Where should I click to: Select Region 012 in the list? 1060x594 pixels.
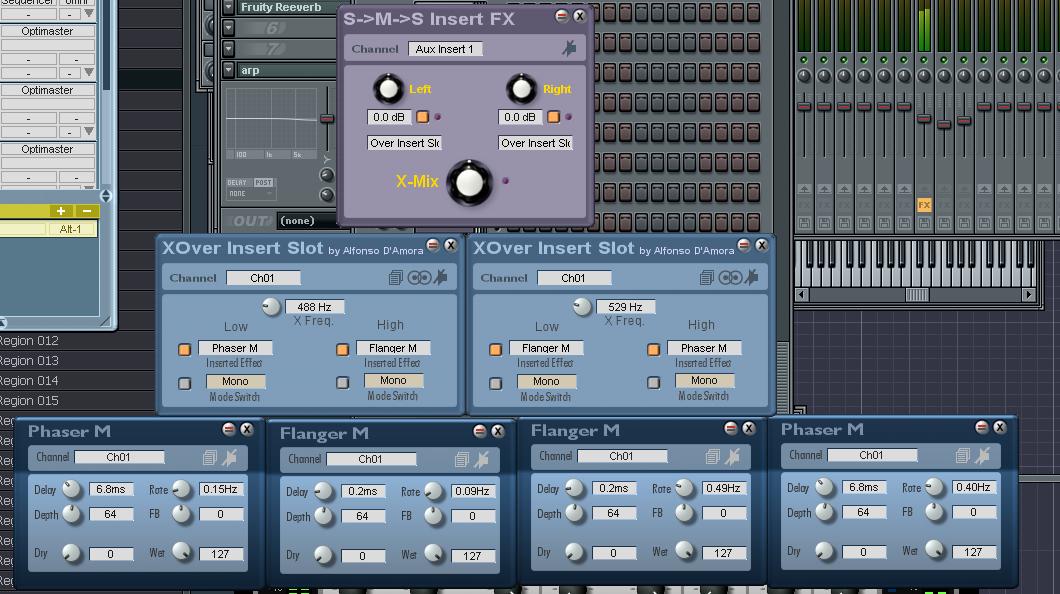pos(29,341)
